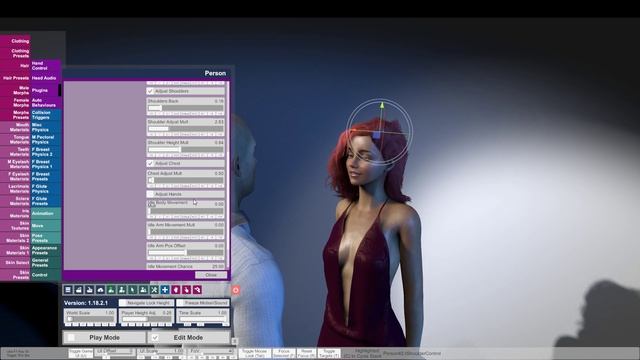The width and height of the screenshot is (640, 360).
Task: Click the green crossed tools icon
Action: (154, 290)
